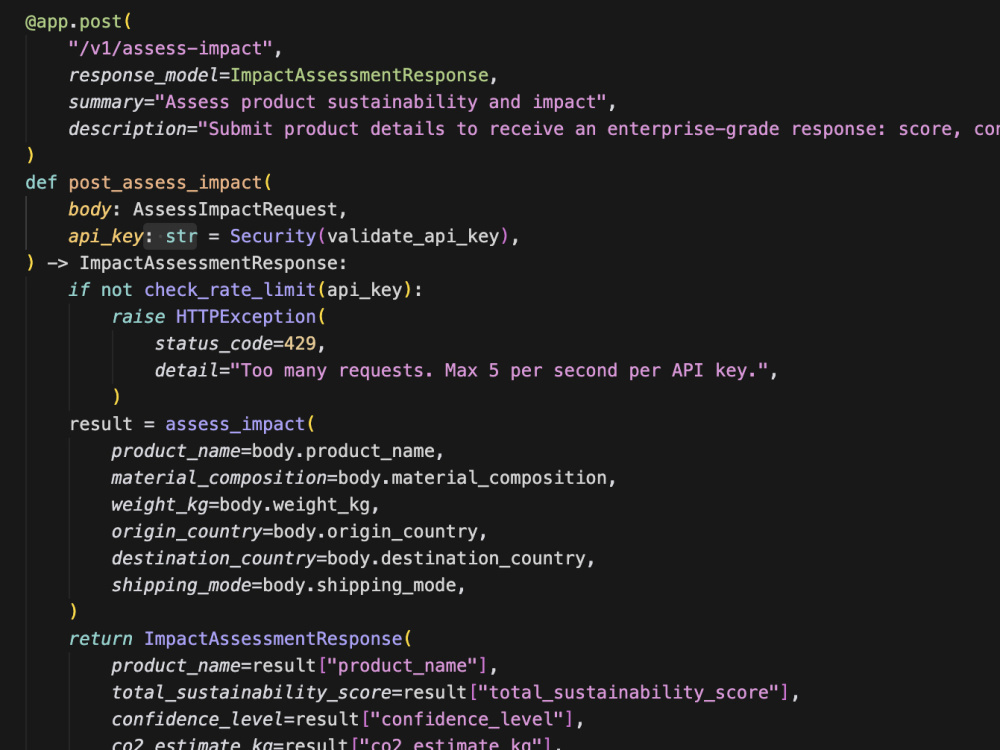Click ImpactAssessmentResponse in the response_model argument
This screenshot has width=1000, height=750.
pos(359,75)
